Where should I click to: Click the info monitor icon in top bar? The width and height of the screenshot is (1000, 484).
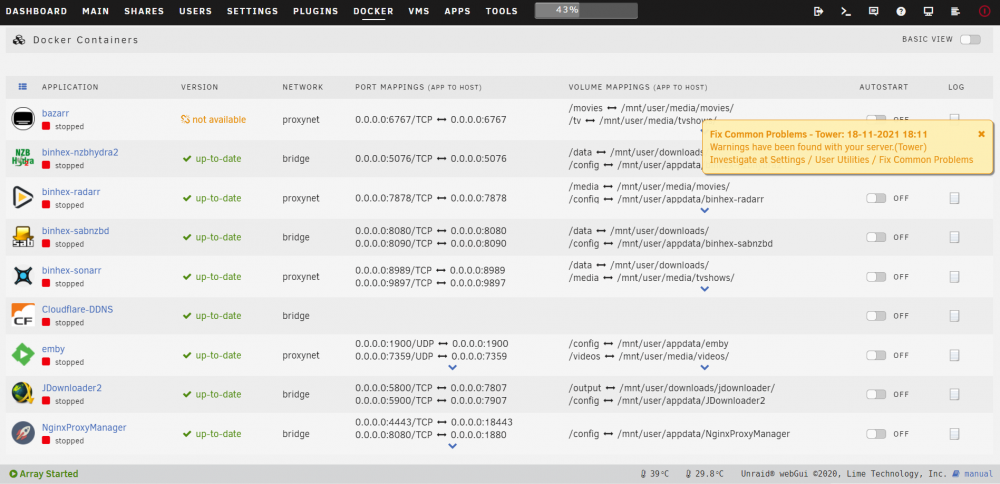tap(929, 11)
